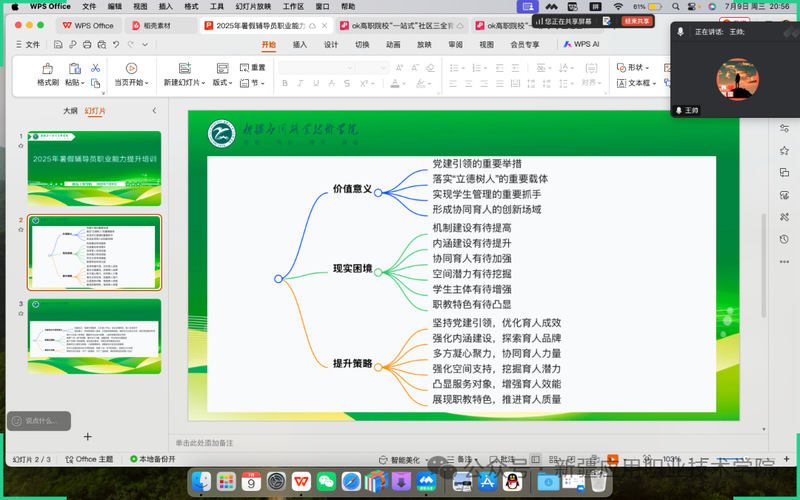Click the Undo arrow icon
Screen dimensions: 800x500
coord(117,45)
